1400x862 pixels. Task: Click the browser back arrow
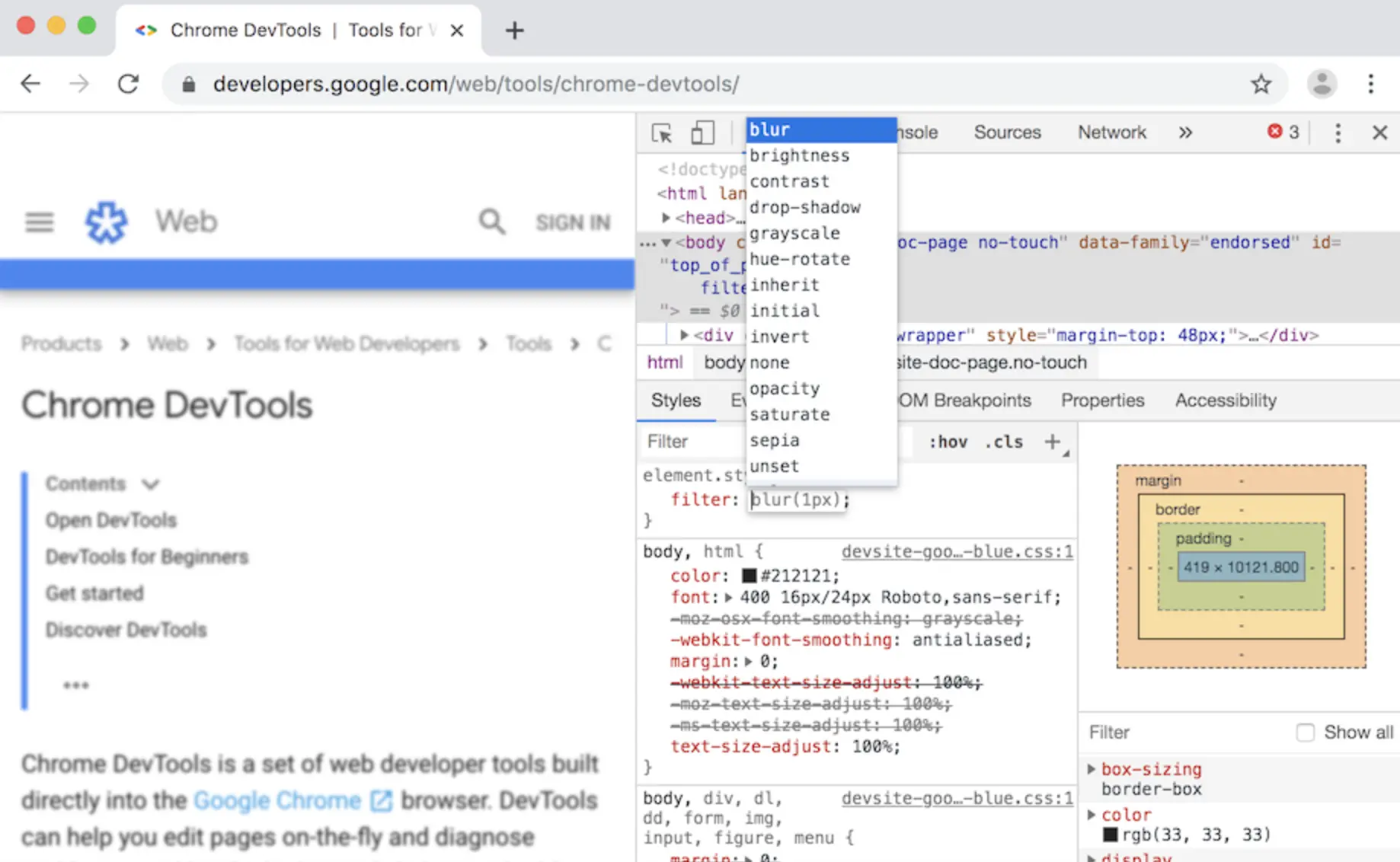pos(30,84)
